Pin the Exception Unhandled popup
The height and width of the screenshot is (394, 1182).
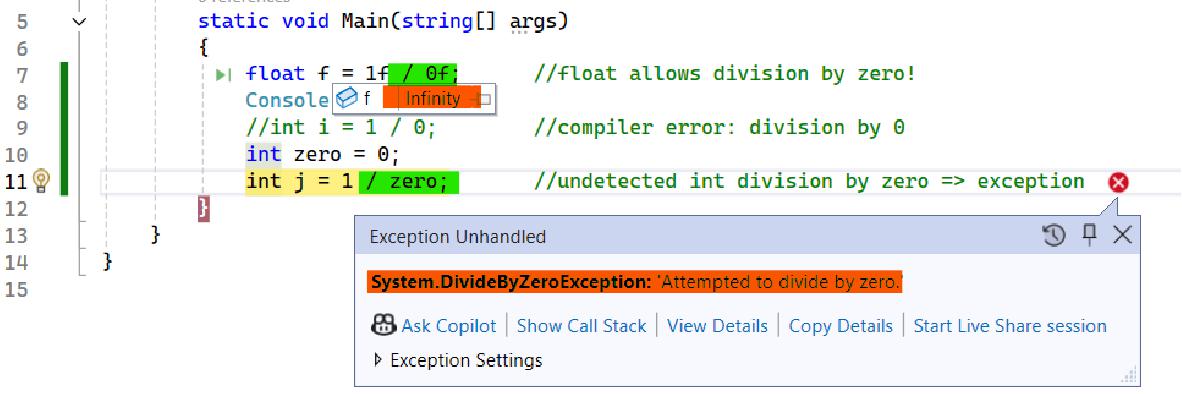click(1089, 235)
